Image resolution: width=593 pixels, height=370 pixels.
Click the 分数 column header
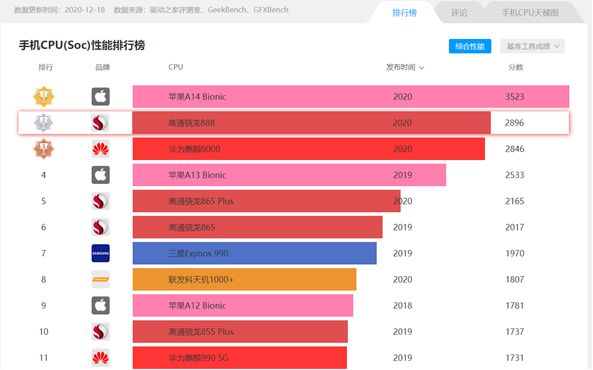coord(515,67)
